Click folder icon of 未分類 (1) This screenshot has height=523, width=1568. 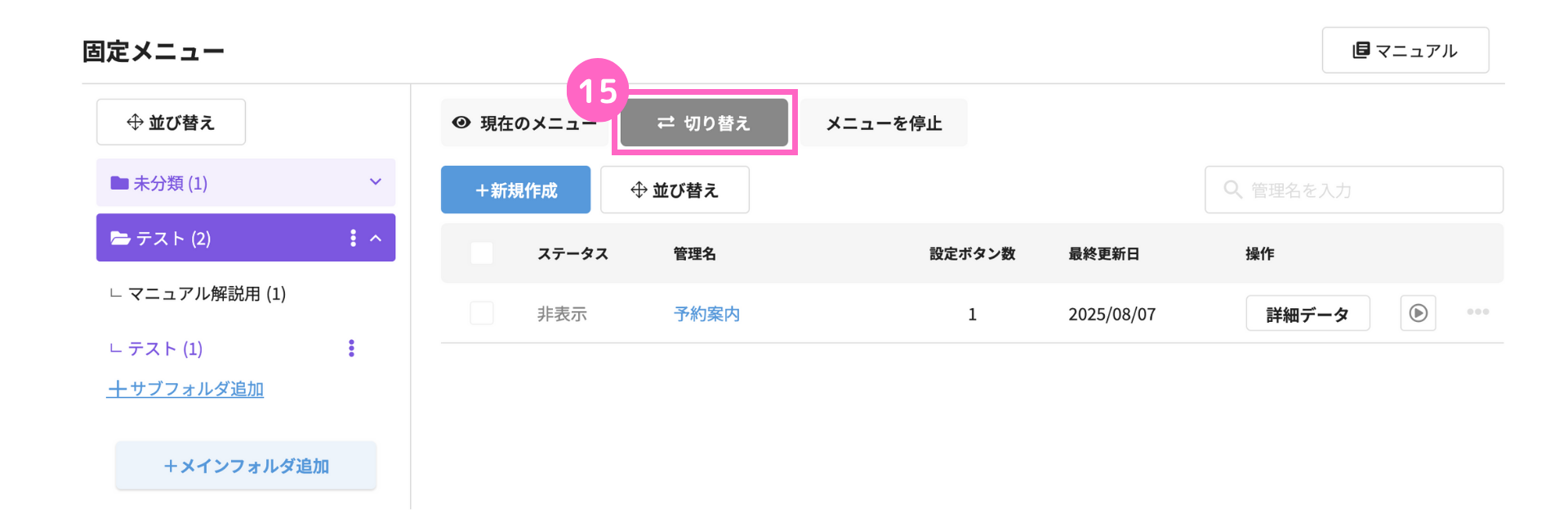(x=120, y=182)
